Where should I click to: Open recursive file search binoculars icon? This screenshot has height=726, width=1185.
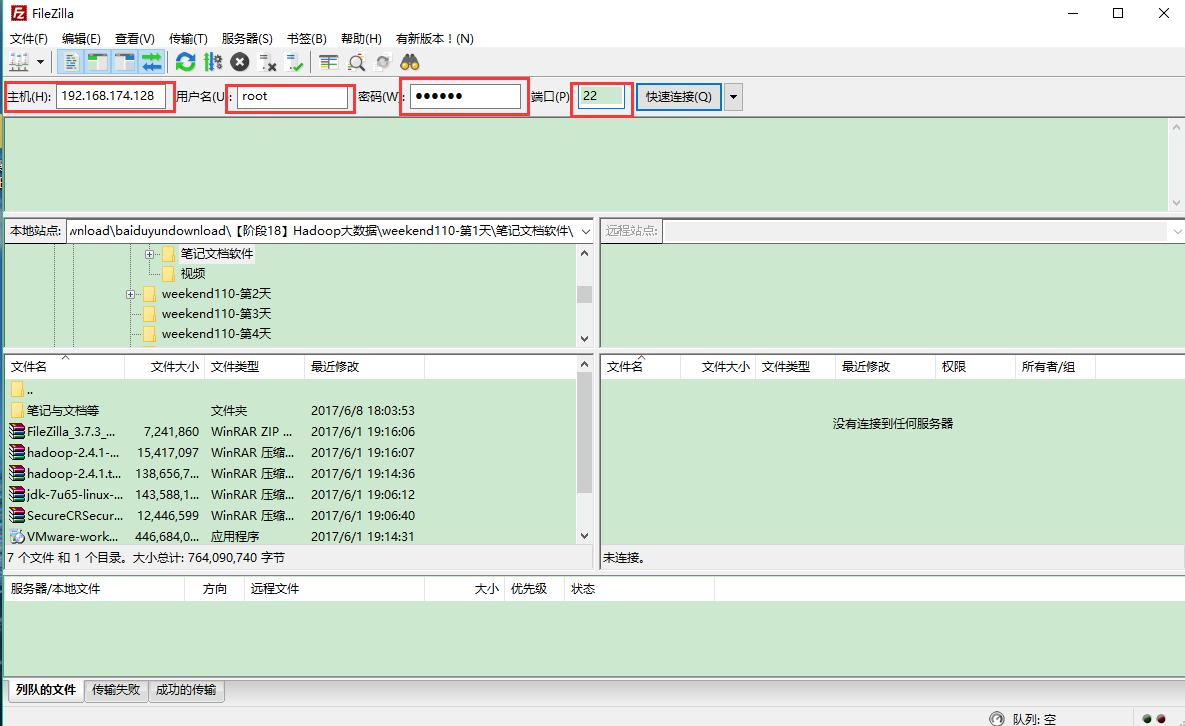coord(410,63)
